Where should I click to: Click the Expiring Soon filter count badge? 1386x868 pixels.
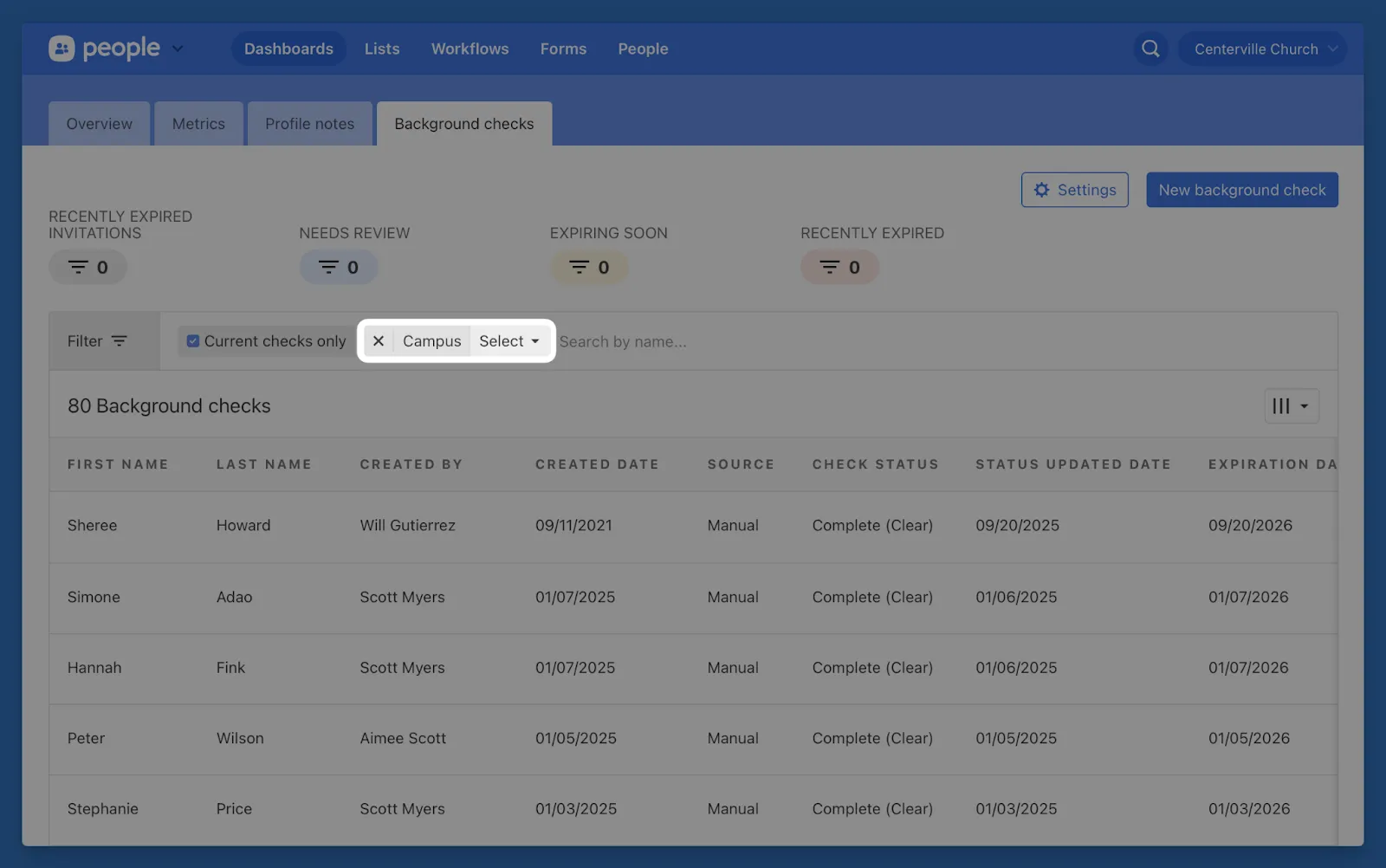589,268
